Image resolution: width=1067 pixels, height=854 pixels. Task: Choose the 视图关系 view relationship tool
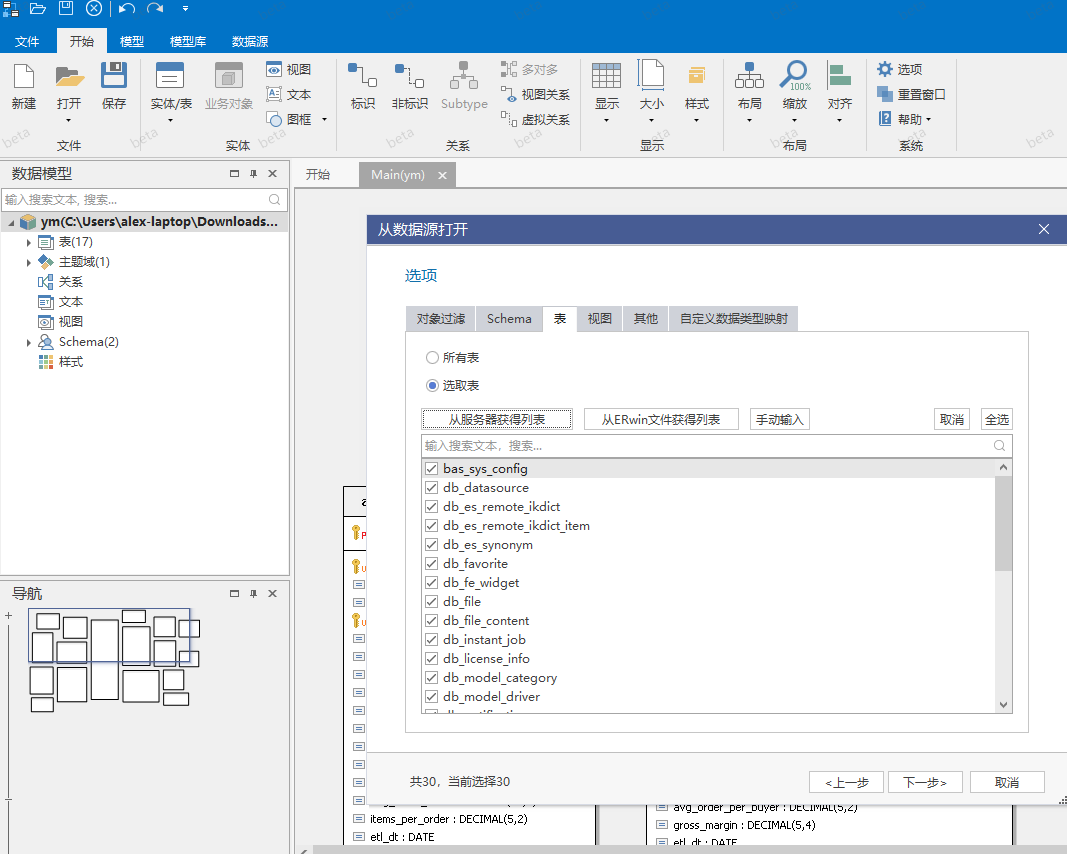click(536, 95)
